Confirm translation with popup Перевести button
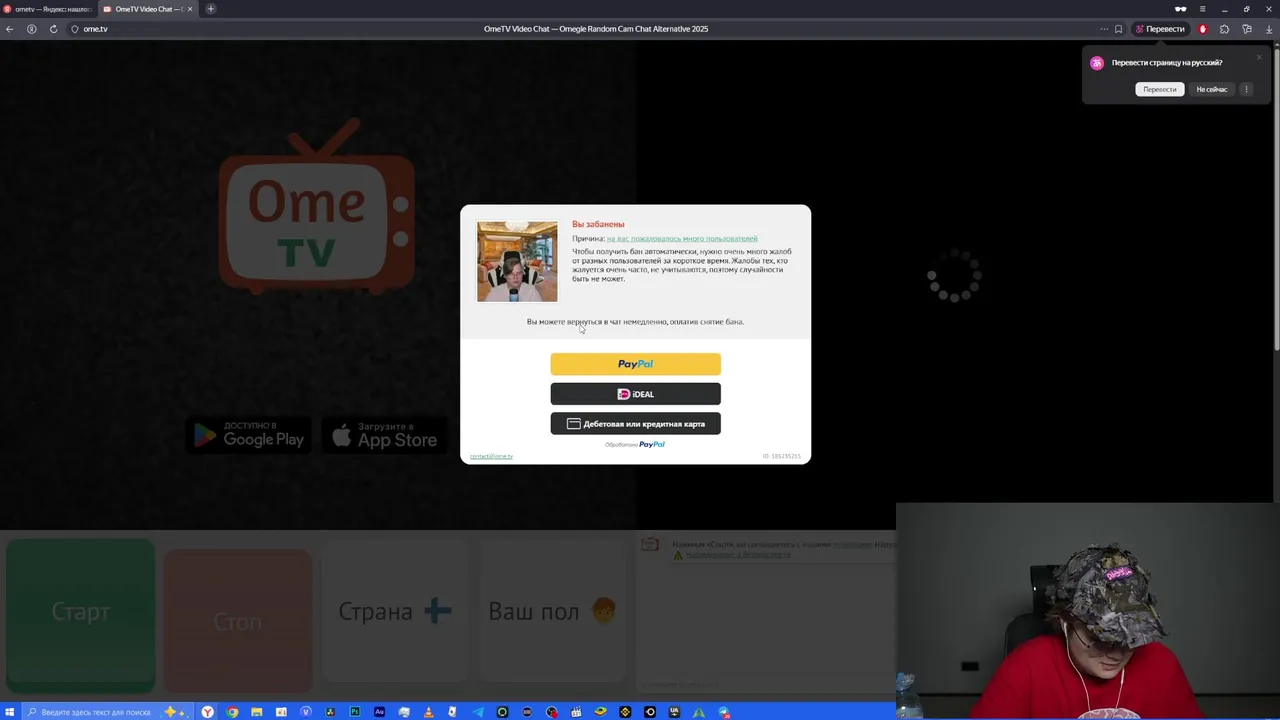This screenshot has height=720, width=1280. [1160, 89]
